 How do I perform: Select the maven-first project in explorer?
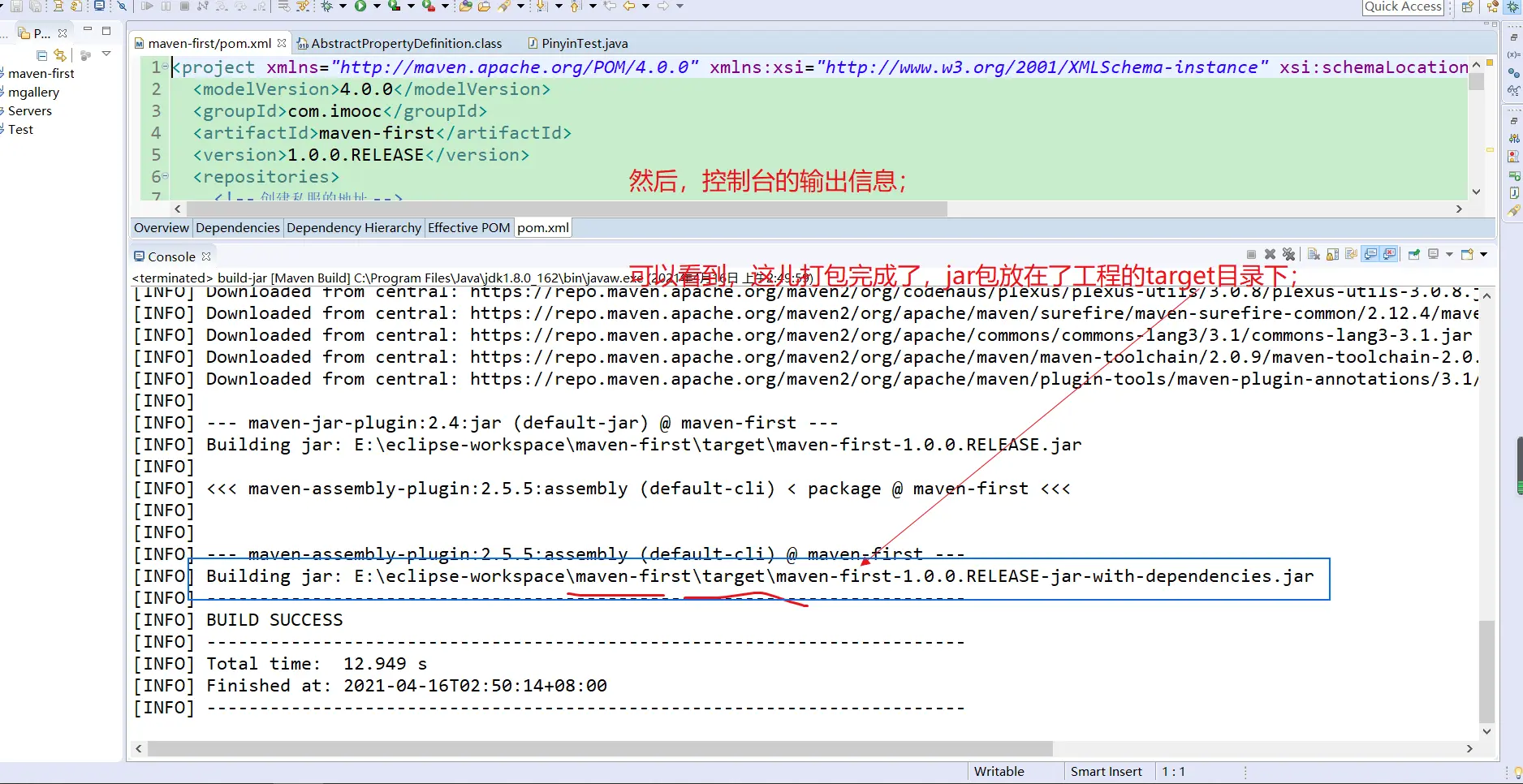click(41, 74)
